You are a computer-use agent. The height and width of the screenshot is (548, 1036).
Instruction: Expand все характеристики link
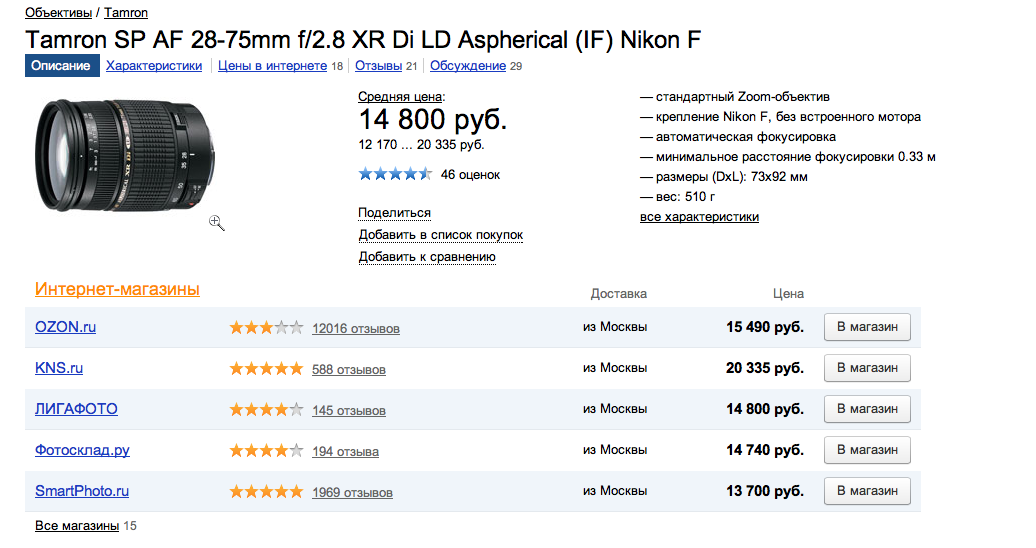699,217
